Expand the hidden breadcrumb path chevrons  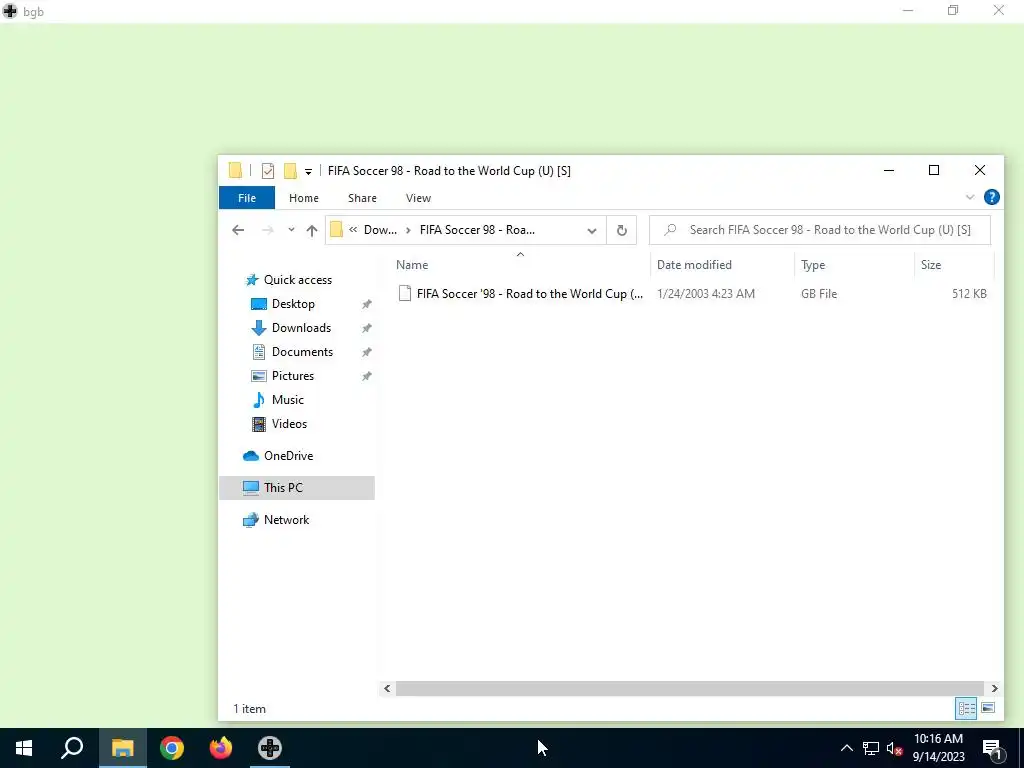point(353,230)
